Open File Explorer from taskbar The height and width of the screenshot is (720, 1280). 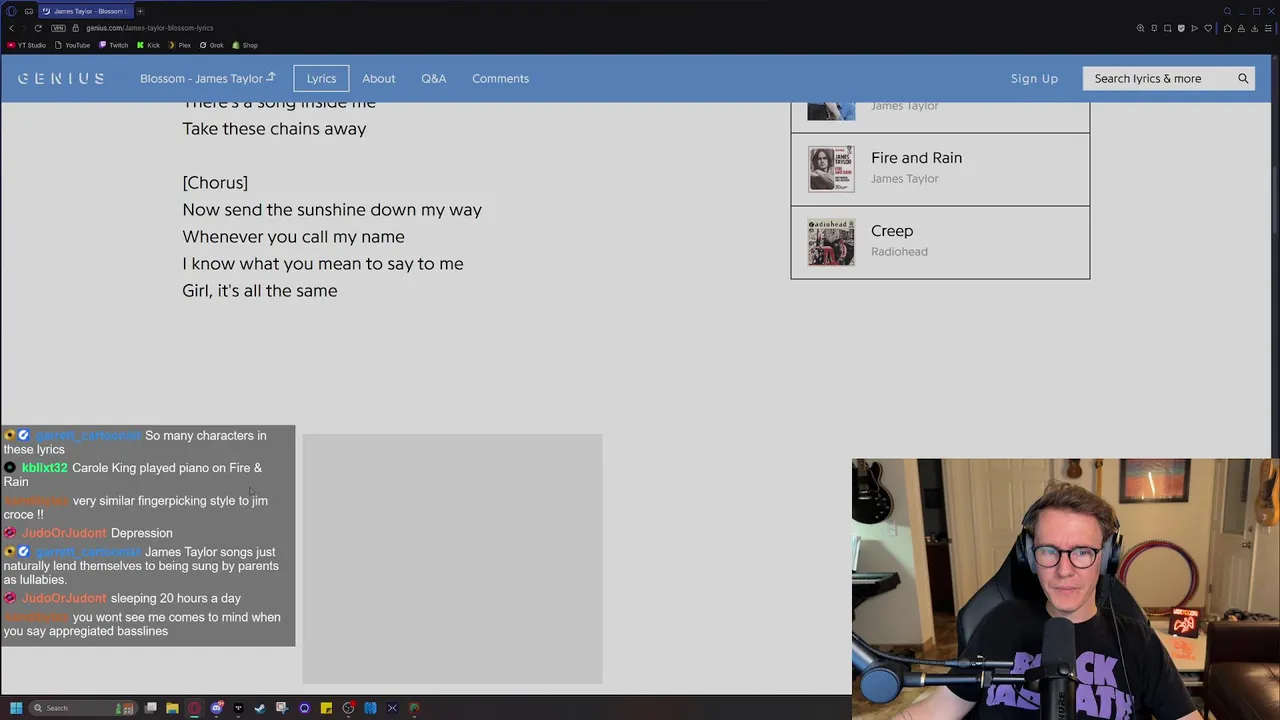172,708
